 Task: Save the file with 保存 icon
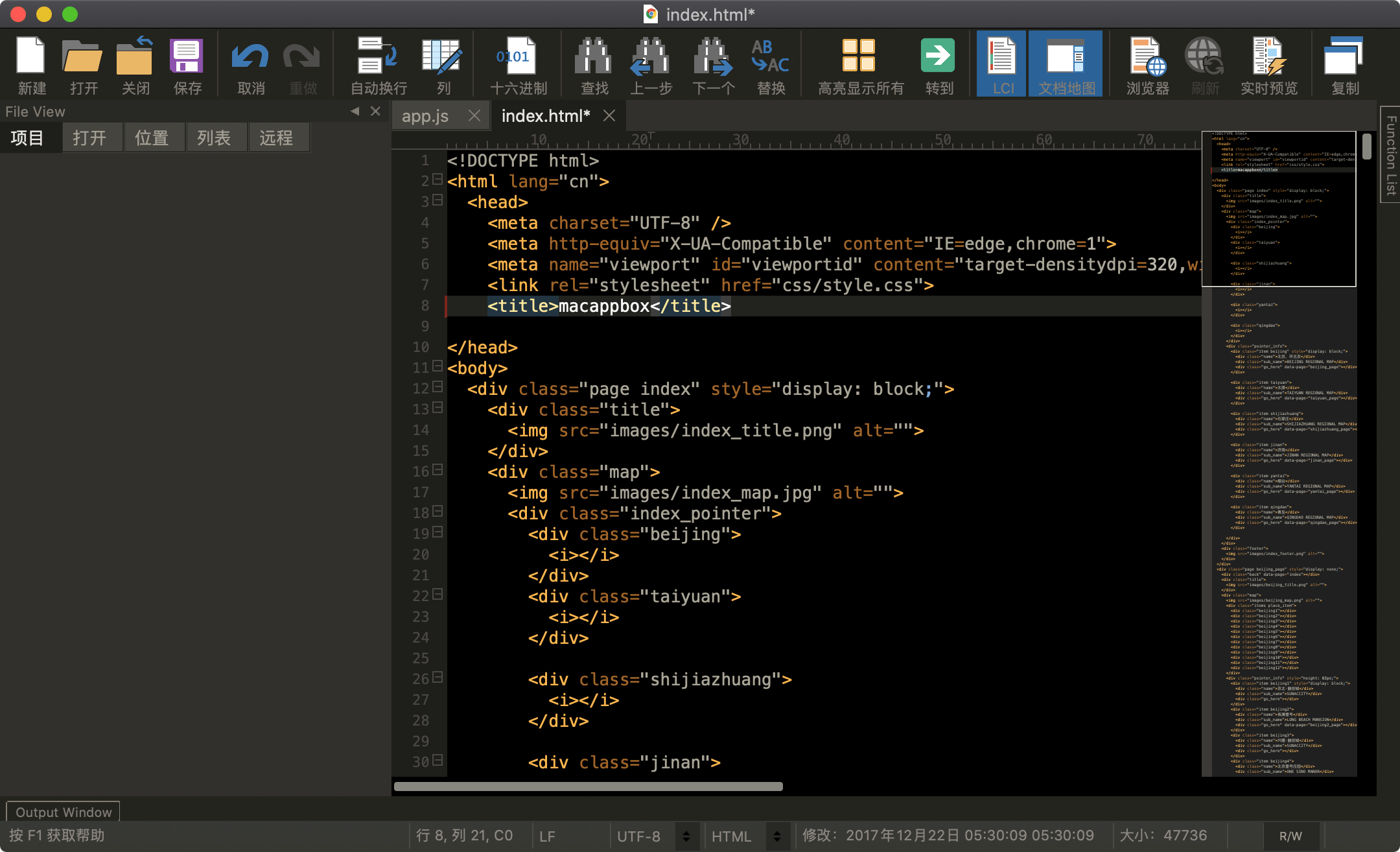tap(187, 65)
